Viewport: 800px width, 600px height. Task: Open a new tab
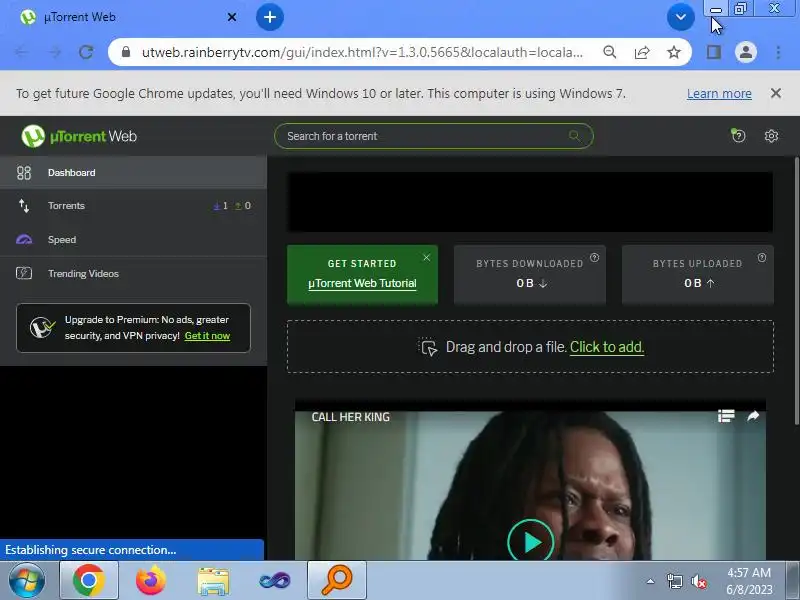point(269,17)
